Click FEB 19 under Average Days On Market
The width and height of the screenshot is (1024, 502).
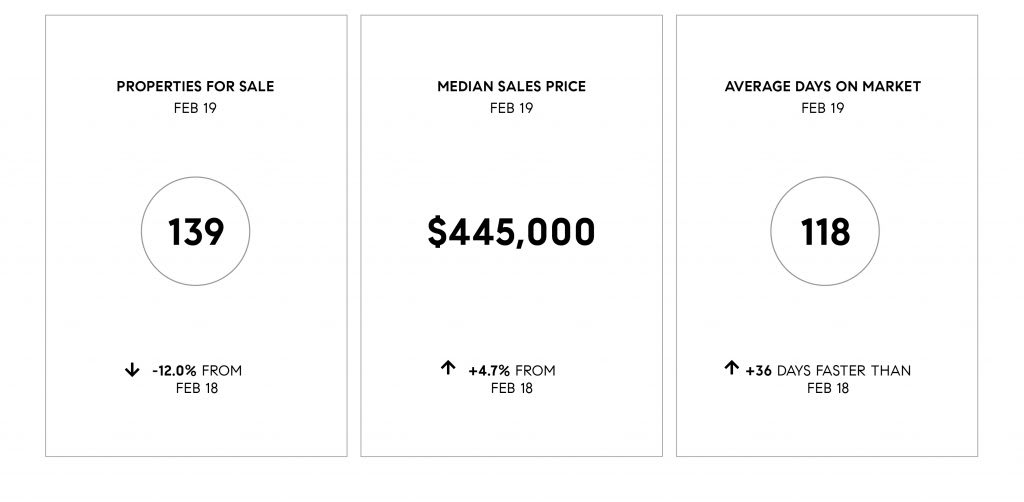coord(823,108)
